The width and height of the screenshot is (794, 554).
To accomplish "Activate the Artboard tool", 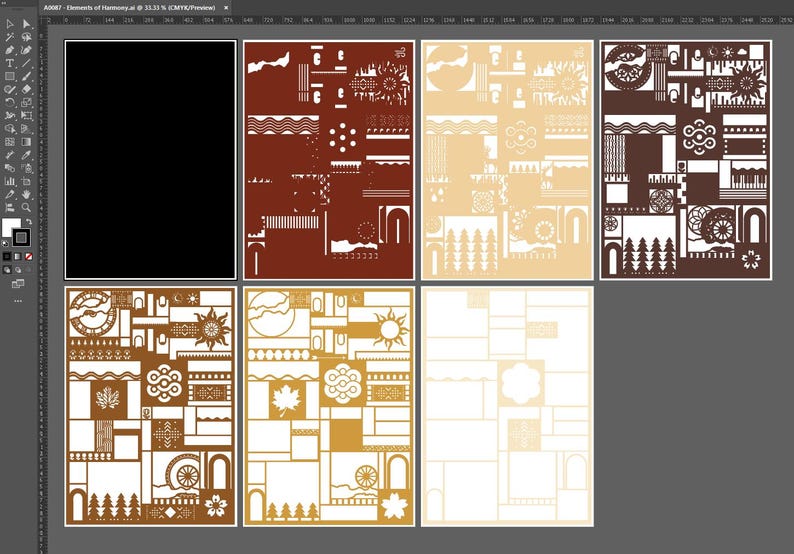I will [26, 181].
